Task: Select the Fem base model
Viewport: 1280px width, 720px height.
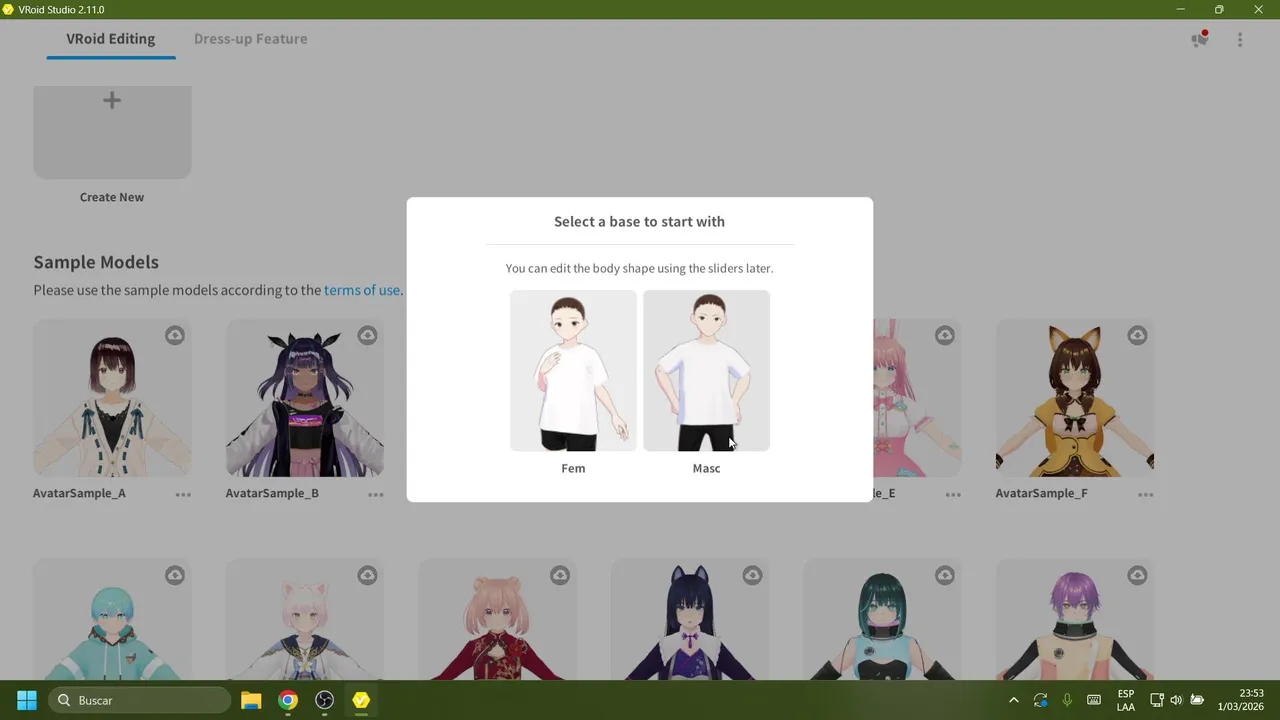Action: [x=573, y=370]
